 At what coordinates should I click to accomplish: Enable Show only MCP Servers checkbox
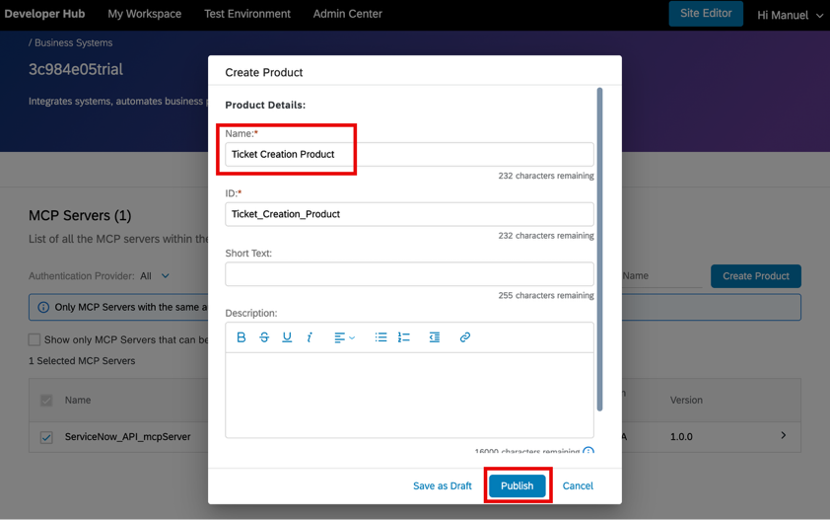[x=35, y=339]
